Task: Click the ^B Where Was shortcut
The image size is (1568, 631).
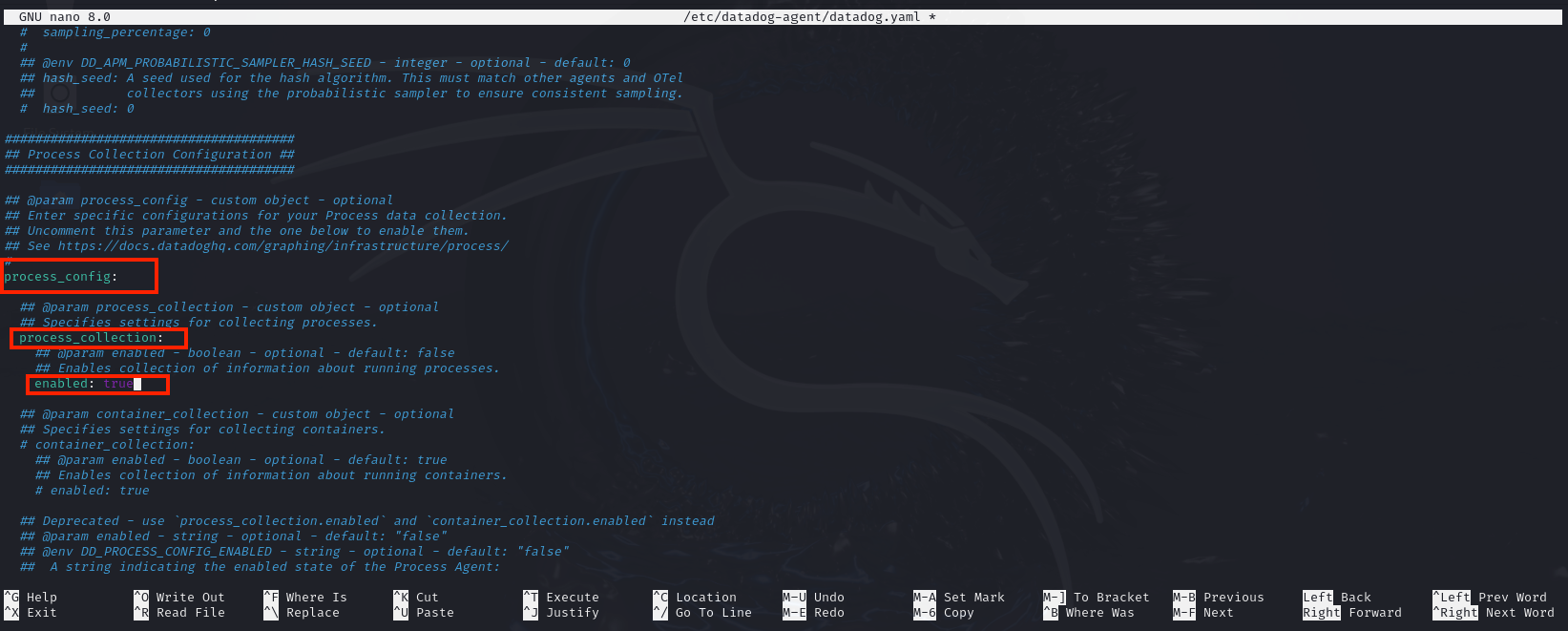Action: tap(1088, 613)
